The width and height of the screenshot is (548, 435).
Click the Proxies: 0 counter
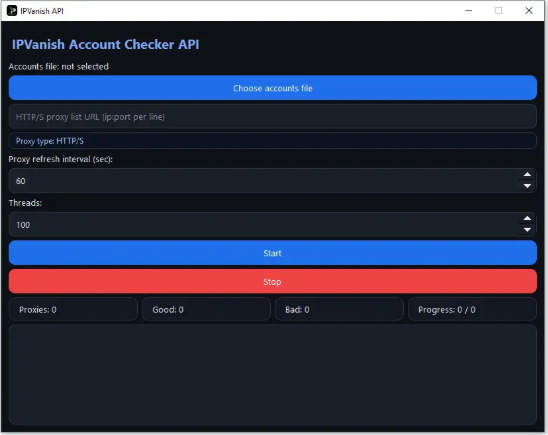point(73,309)
